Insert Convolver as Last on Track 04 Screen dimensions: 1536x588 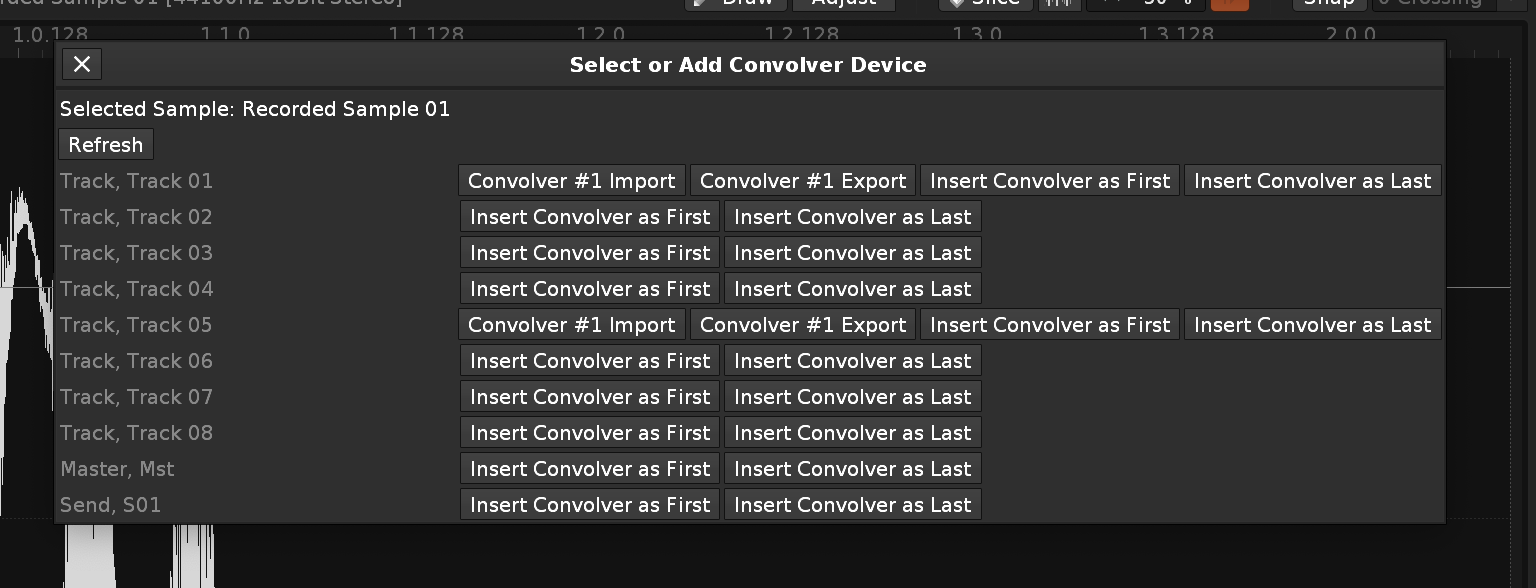click(x=853, y=289)
